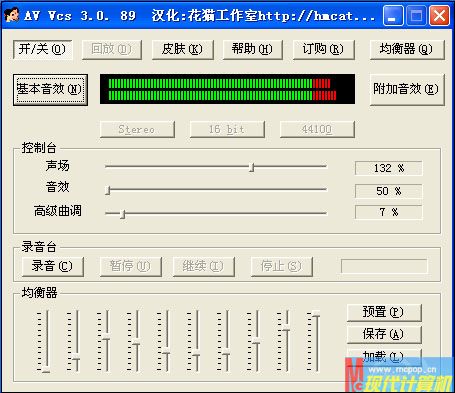Start recording with 录音 (C)
This screenshot has height=393, width=455.
click(52, 266)
